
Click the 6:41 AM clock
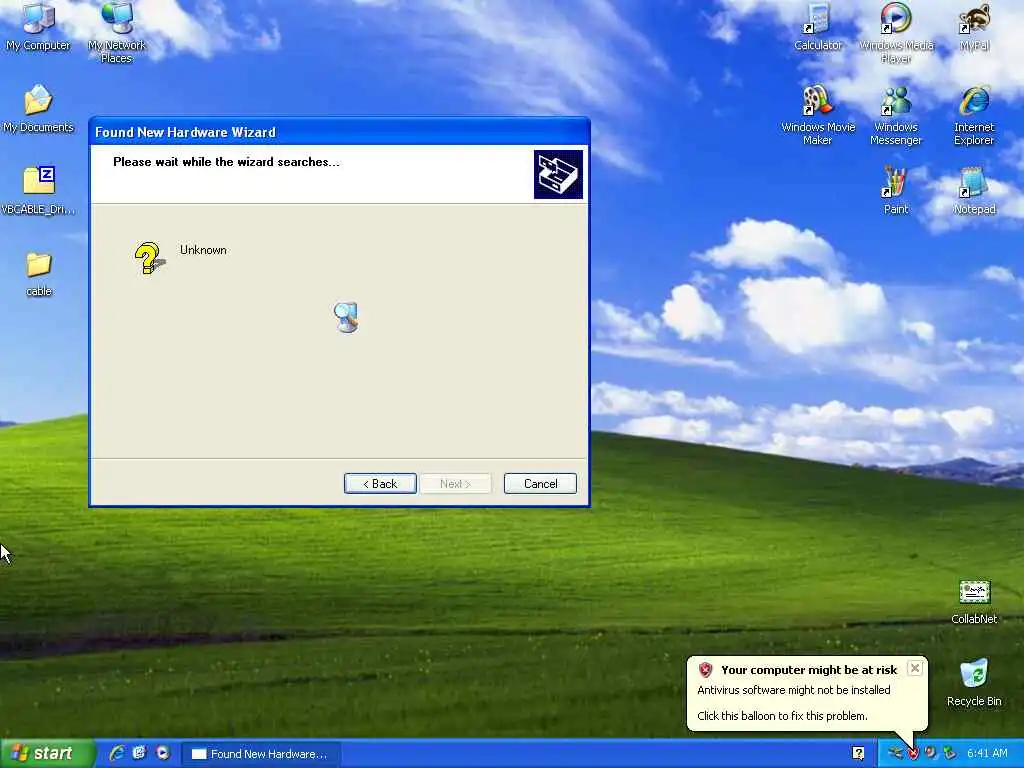click(987, 753)
